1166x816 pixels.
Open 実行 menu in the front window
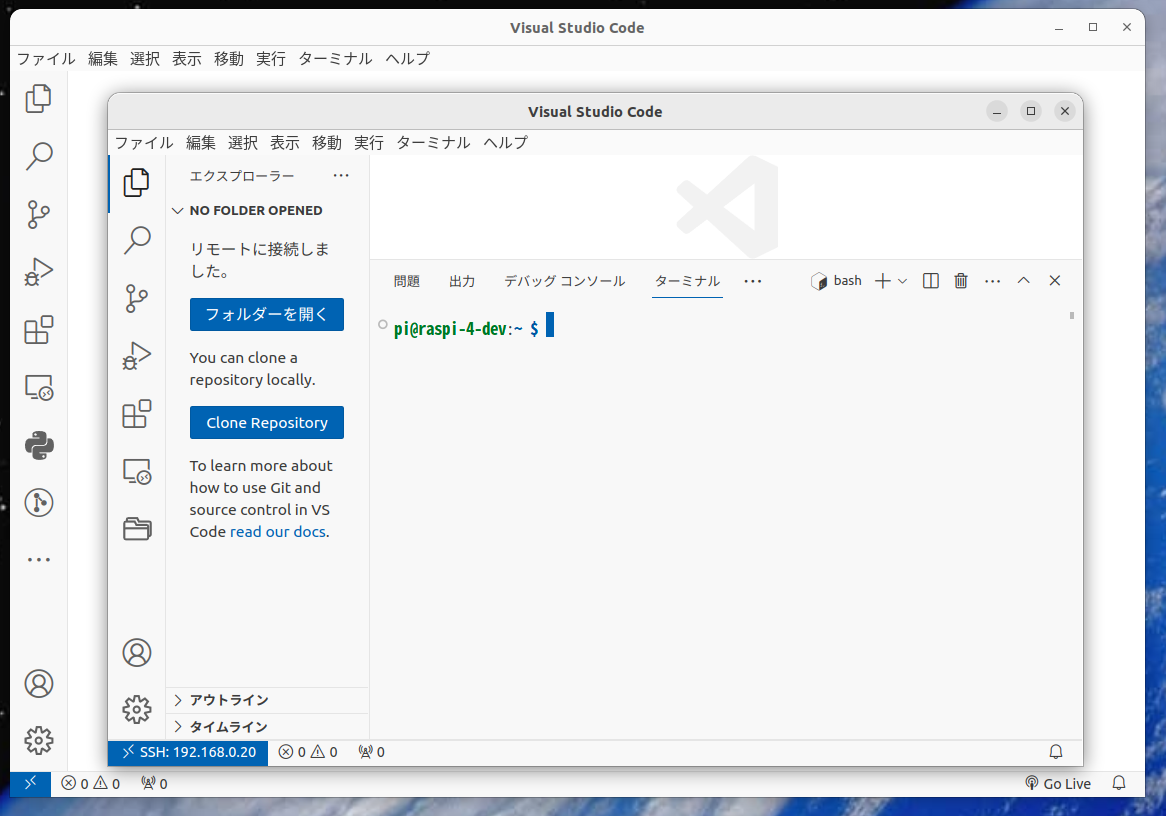tap(368, 142)
